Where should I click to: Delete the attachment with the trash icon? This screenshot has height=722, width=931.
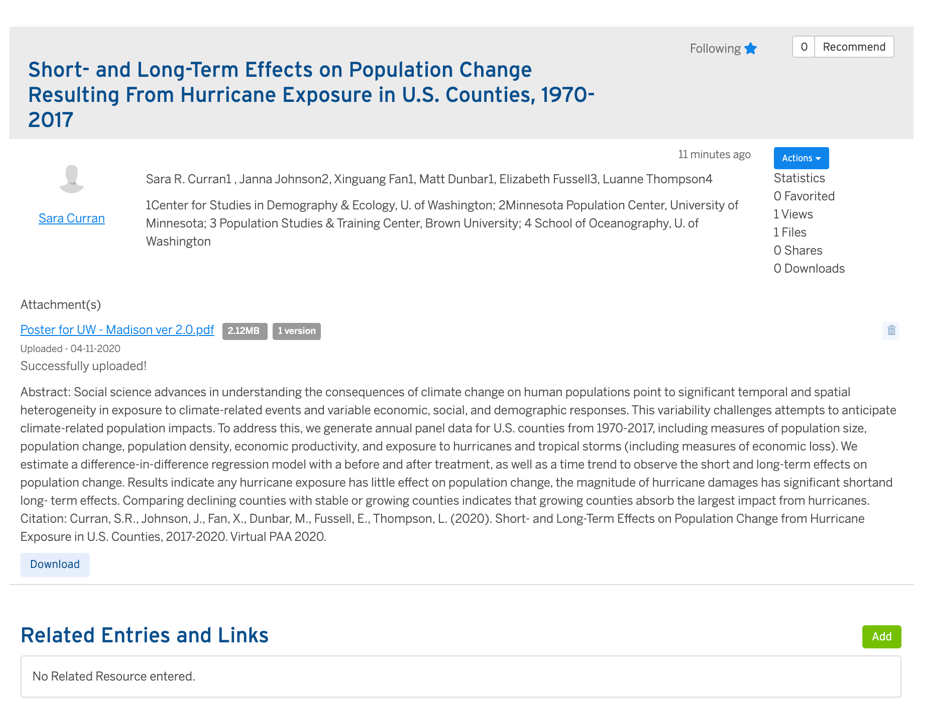[891, 330]
